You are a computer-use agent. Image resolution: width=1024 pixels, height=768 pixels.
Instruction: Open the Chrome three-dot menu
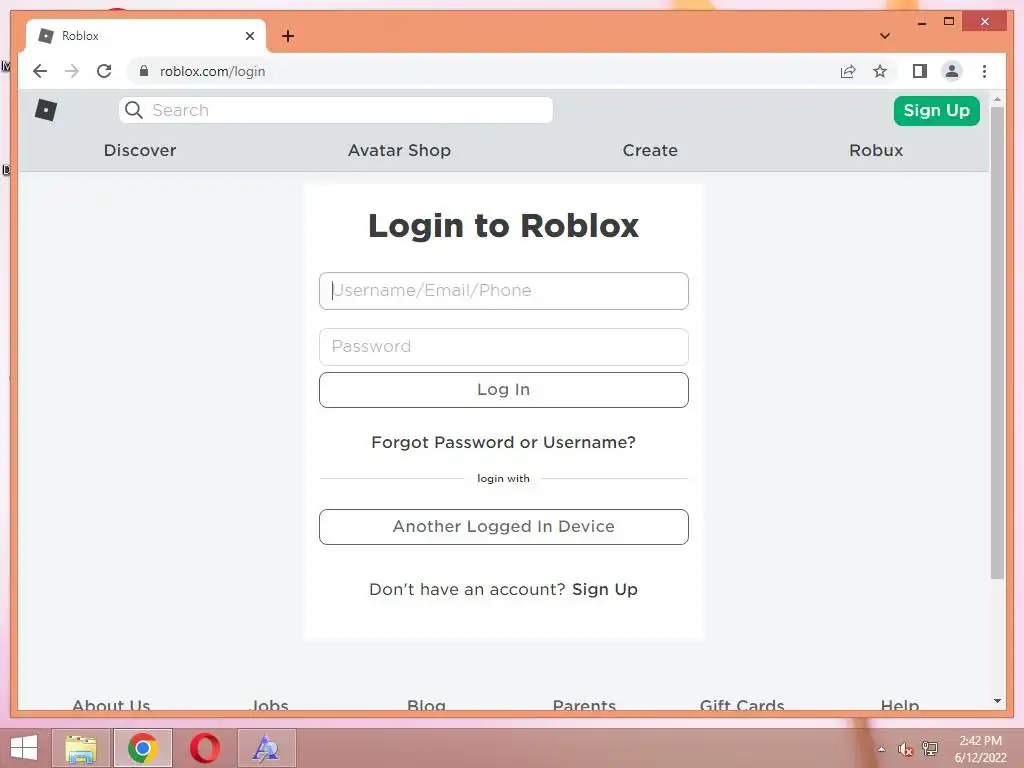pos(984,71)
